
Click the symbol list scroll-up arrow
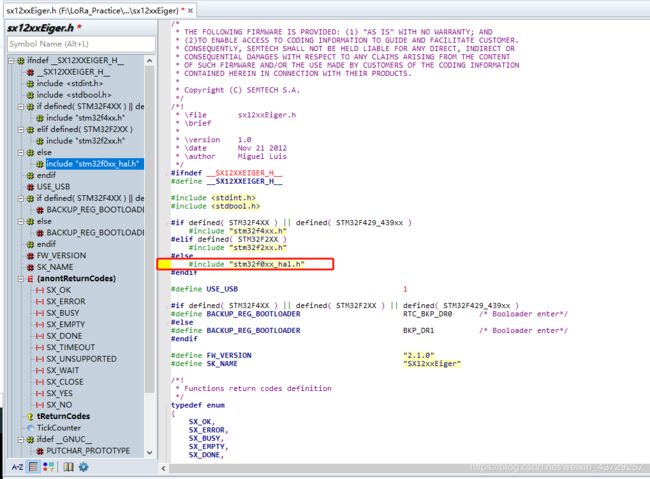point(150,61)
